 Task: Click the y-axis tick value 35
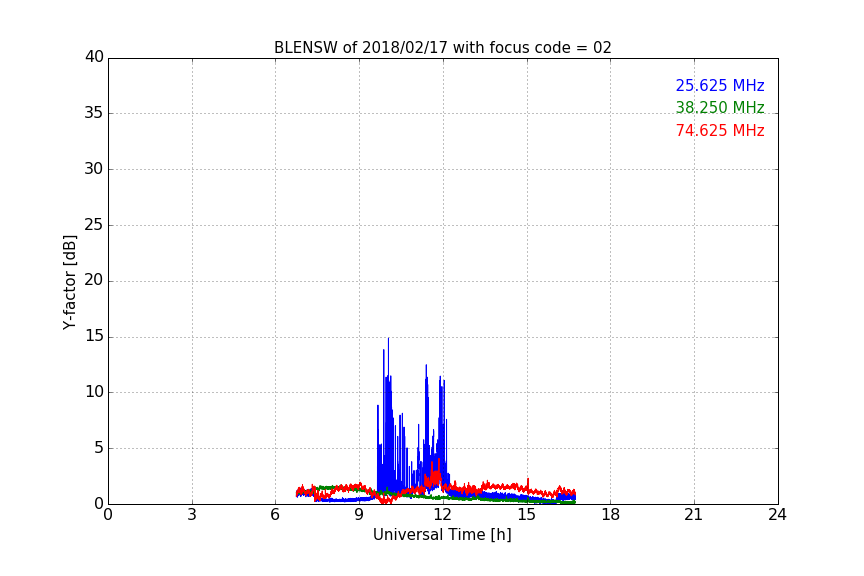(94, 113)
